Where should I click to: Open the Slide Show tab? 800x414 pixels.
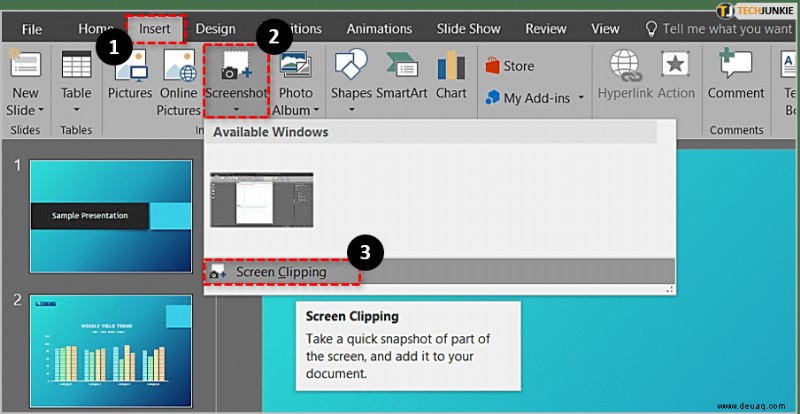coord(468,29)
